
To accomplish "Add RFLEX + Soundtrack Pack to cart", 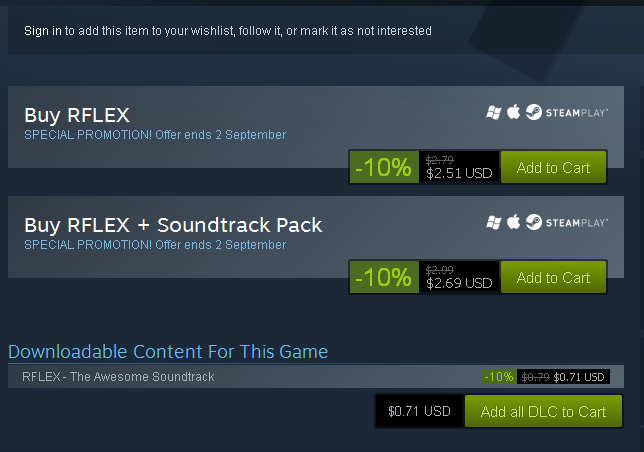I will (x=553, y=277).
